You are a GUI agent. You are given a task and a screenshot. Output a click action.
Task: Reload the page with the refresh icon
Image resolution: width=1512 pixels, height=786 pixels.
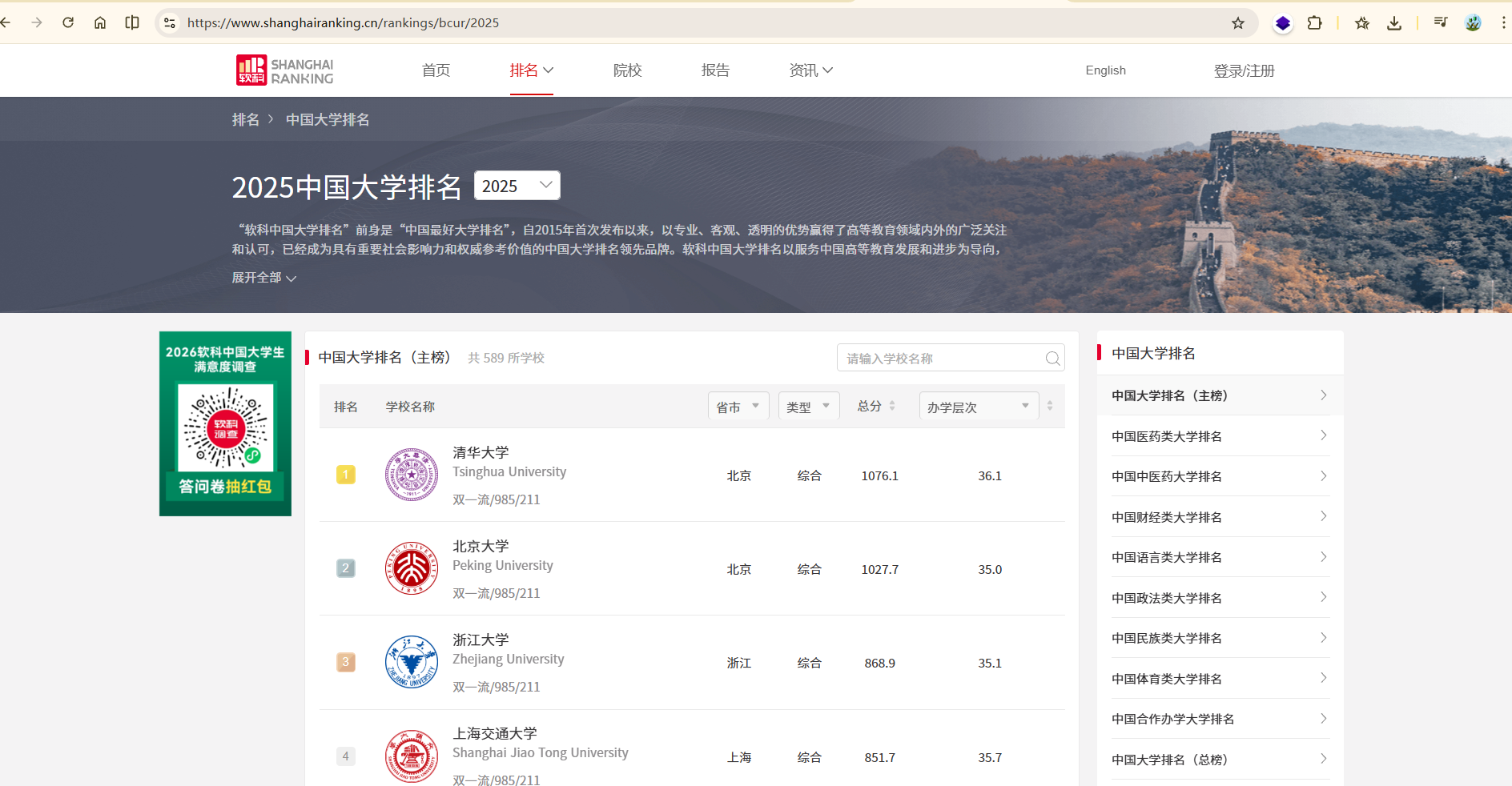click(x=68, y=22)
